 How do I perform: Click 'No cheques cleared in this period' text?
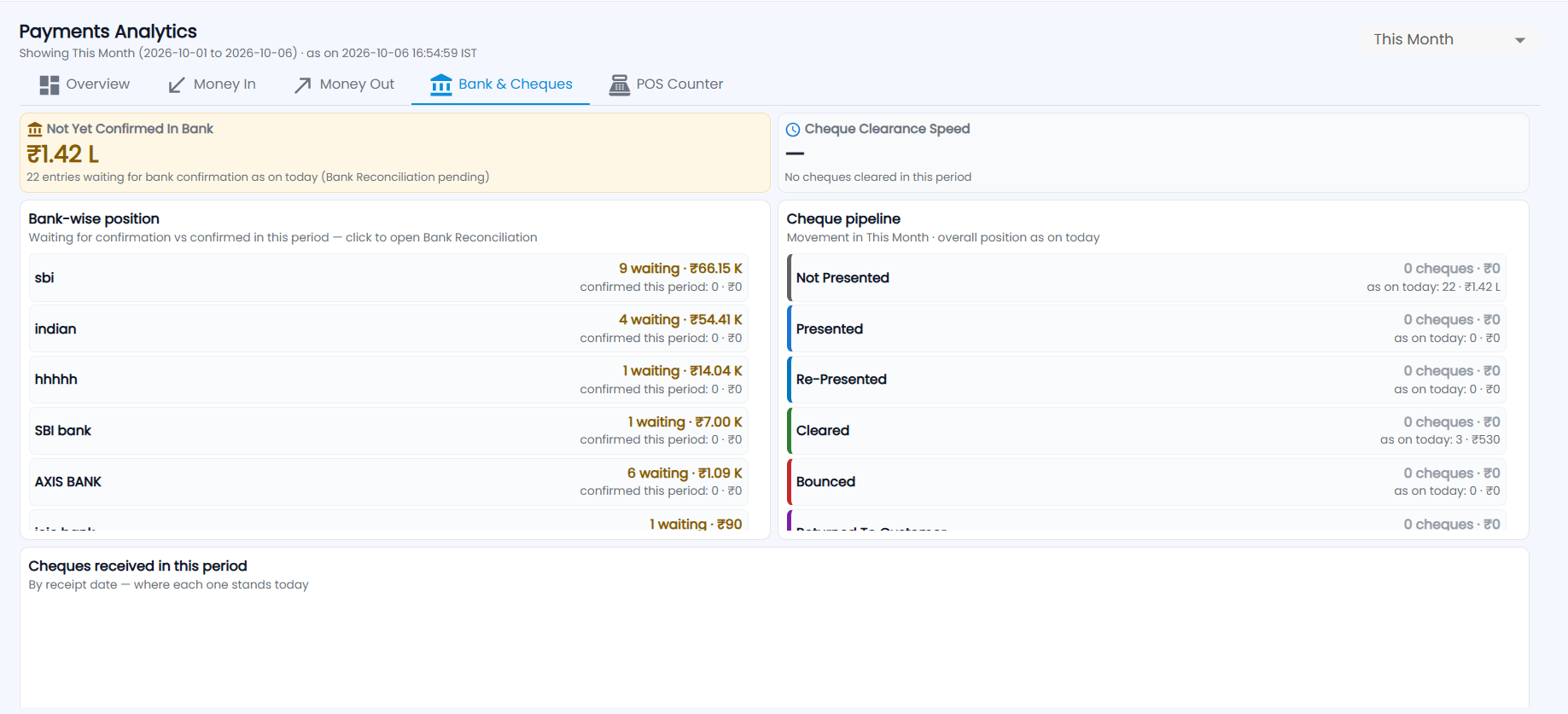877,177
